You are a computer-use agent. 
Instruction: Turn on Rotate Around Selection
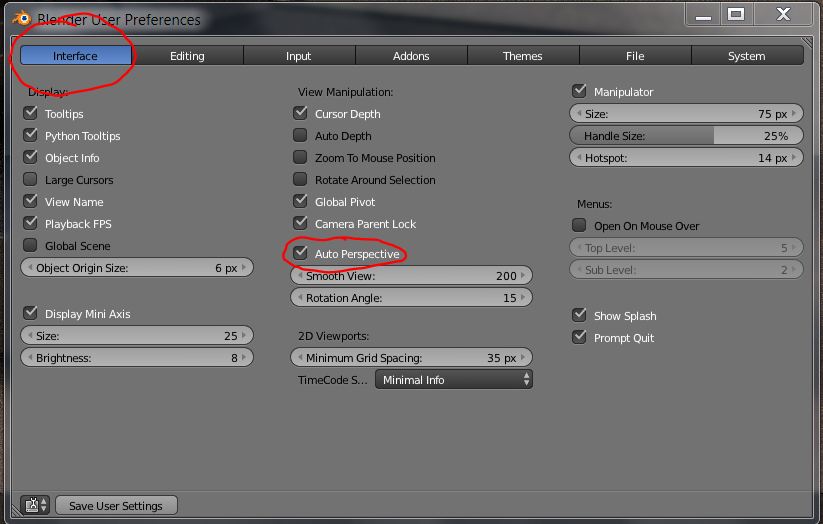pos(300,180)
